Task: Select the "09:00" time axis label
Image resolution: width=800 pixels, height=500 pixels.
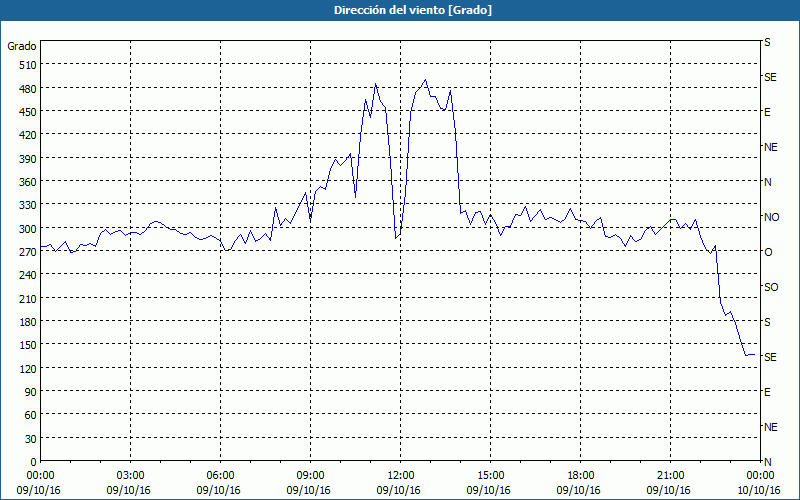Action: [x=310, y=475]
